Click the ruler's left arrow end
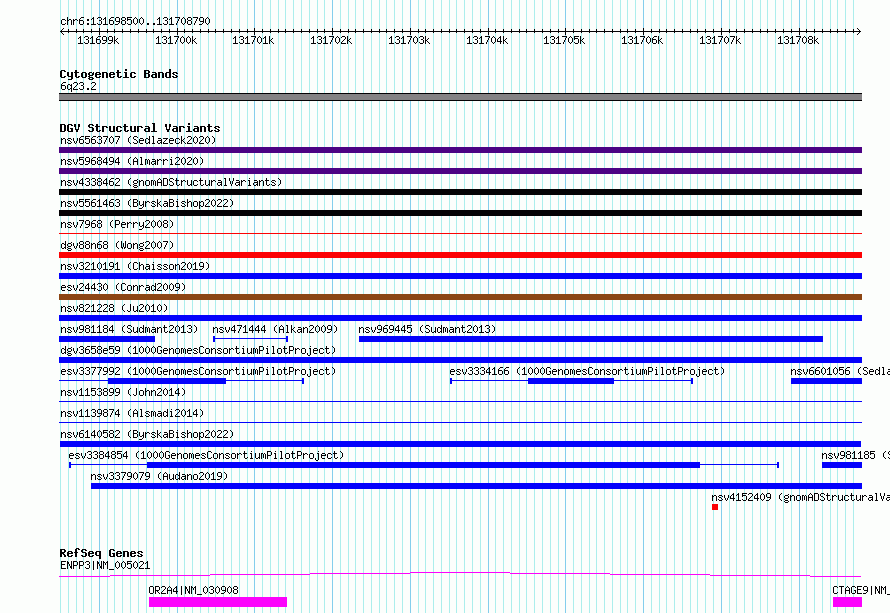The image size is (890, 613). pyautogui.click(x=62, y=32)
